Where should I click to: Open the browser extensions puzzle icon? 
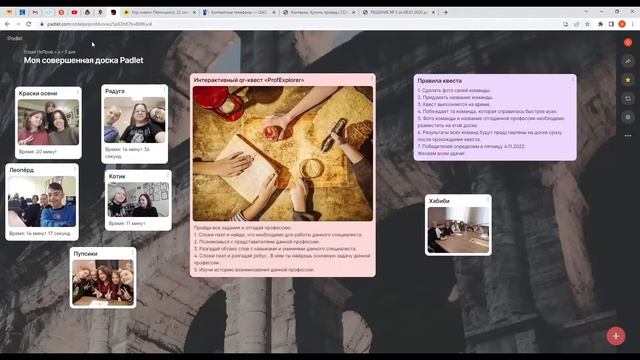[600, 24]
